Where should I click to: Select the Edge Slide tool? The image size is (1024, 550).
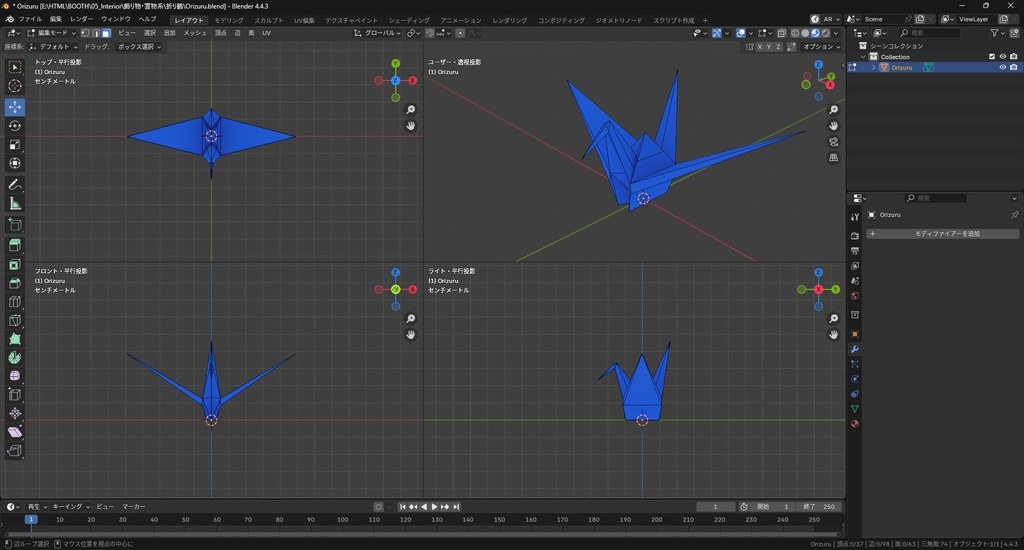(14, 395)
